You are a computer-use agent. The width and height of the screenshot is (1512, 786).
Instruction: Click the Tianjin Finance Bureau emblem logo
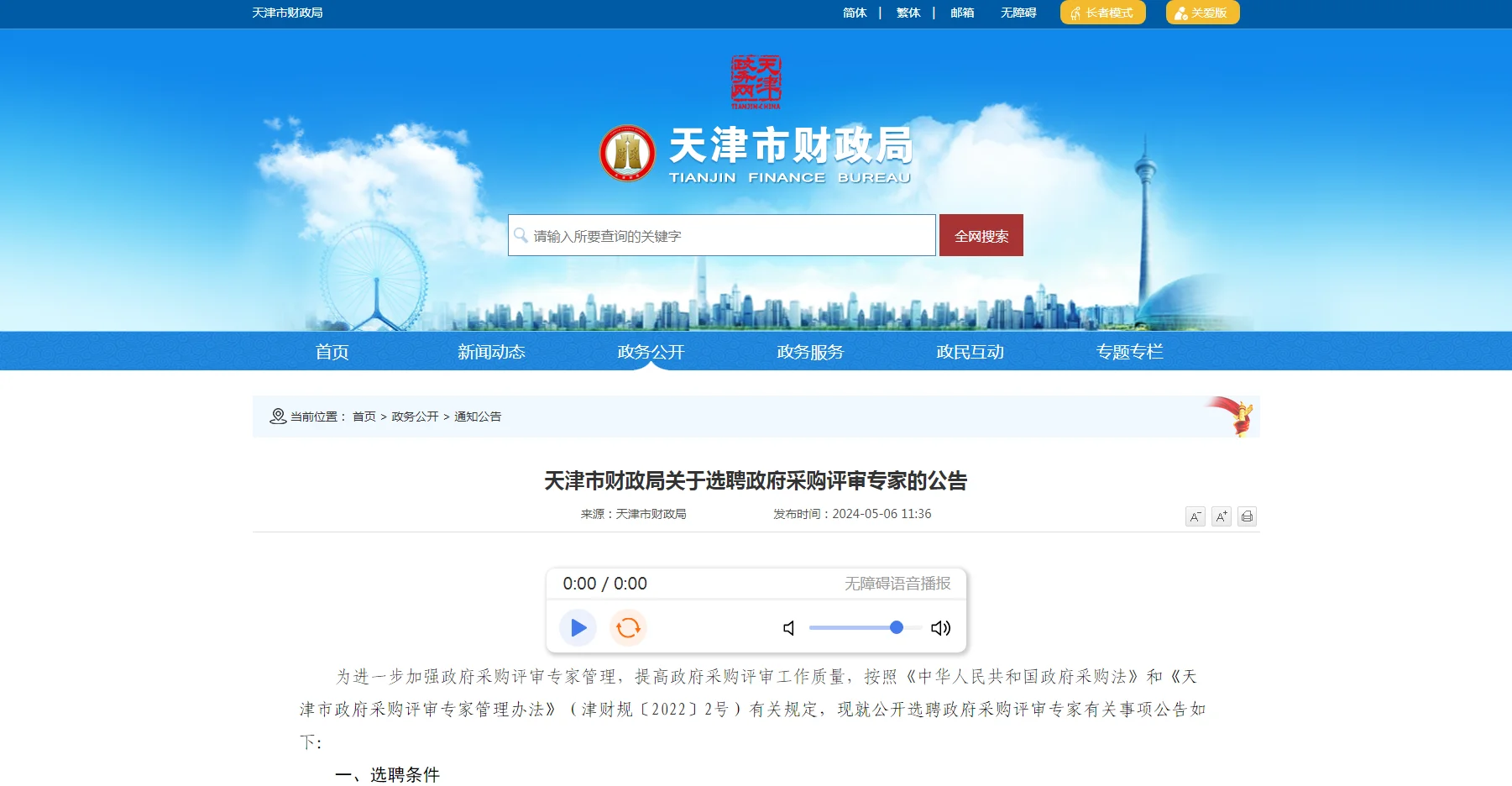[628, 155]
